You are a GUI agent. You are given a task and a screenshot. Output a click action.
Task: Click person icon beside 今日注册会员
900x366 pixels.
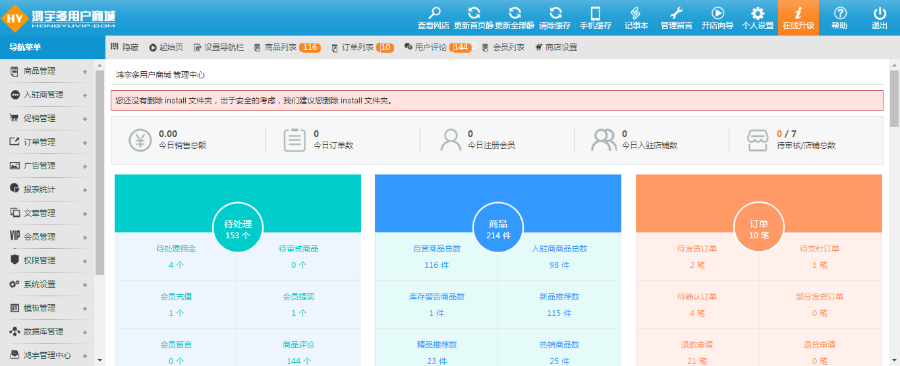(451, 141)
